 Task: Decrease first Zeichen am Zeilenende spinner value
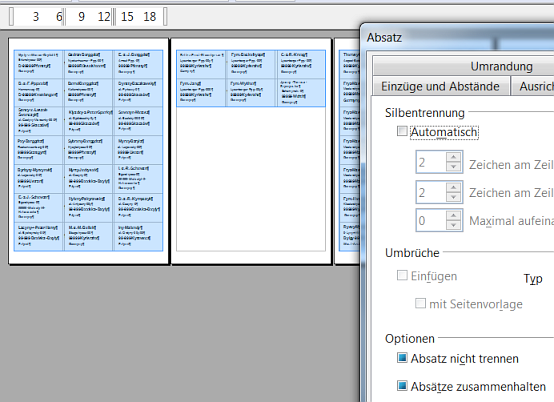[x=453, y=167]
